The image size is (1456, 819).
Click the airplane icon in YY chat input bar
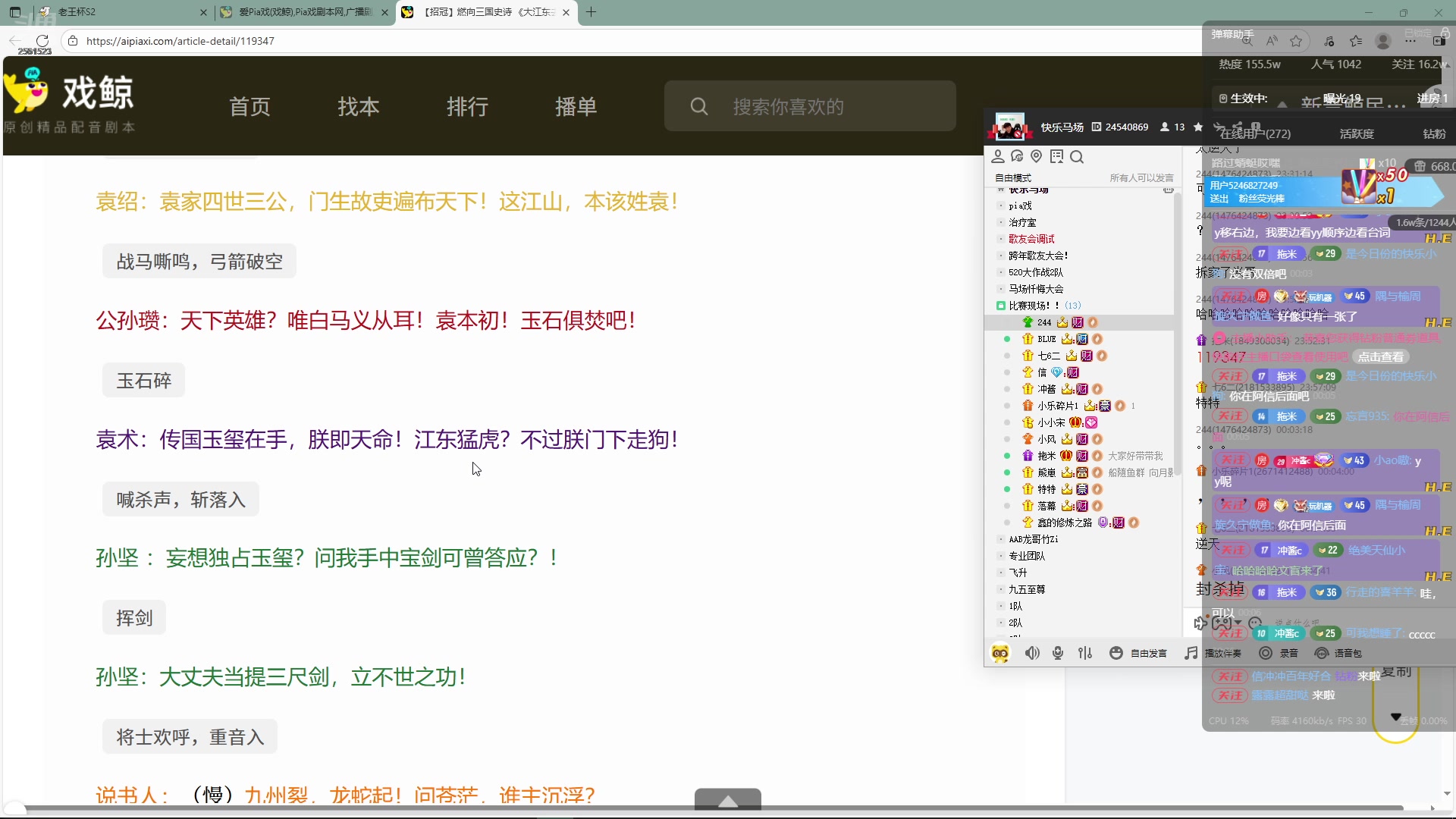(1200, 623)
